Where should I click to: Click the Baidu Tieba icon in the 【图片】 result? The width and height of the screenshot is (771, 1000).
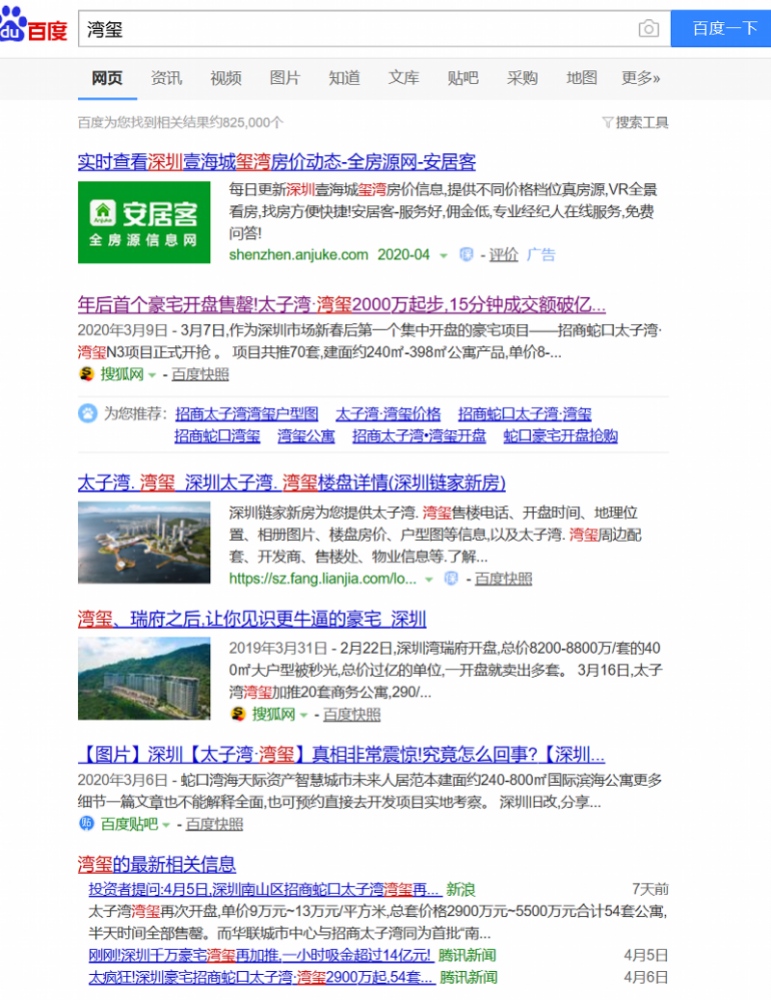[x=87, y=823]
